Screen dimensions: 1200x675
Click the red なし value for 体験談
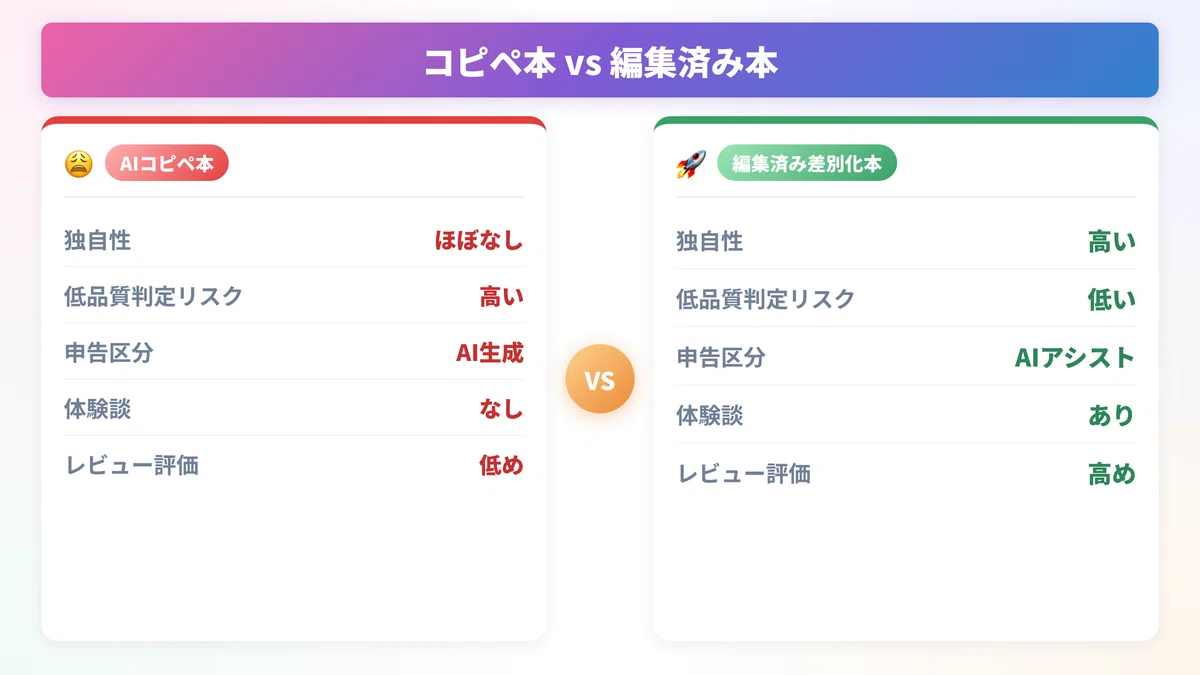501,408
